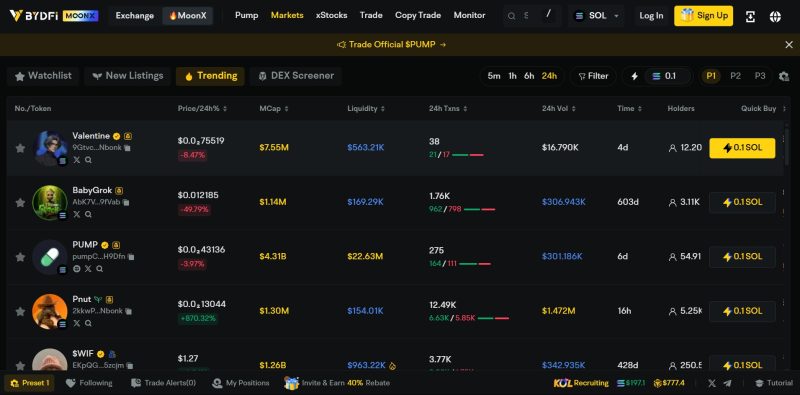Image resolution: width=800 pixels, height=395 pixels.
Task: Click the yellow Sign Up button
Action: (703, 16)
